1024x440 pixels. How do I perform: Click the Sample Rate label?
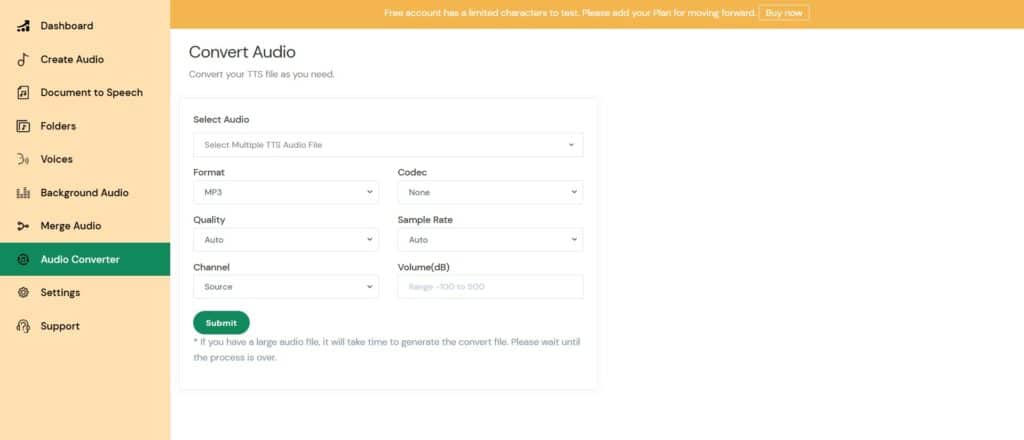[425, 220]
